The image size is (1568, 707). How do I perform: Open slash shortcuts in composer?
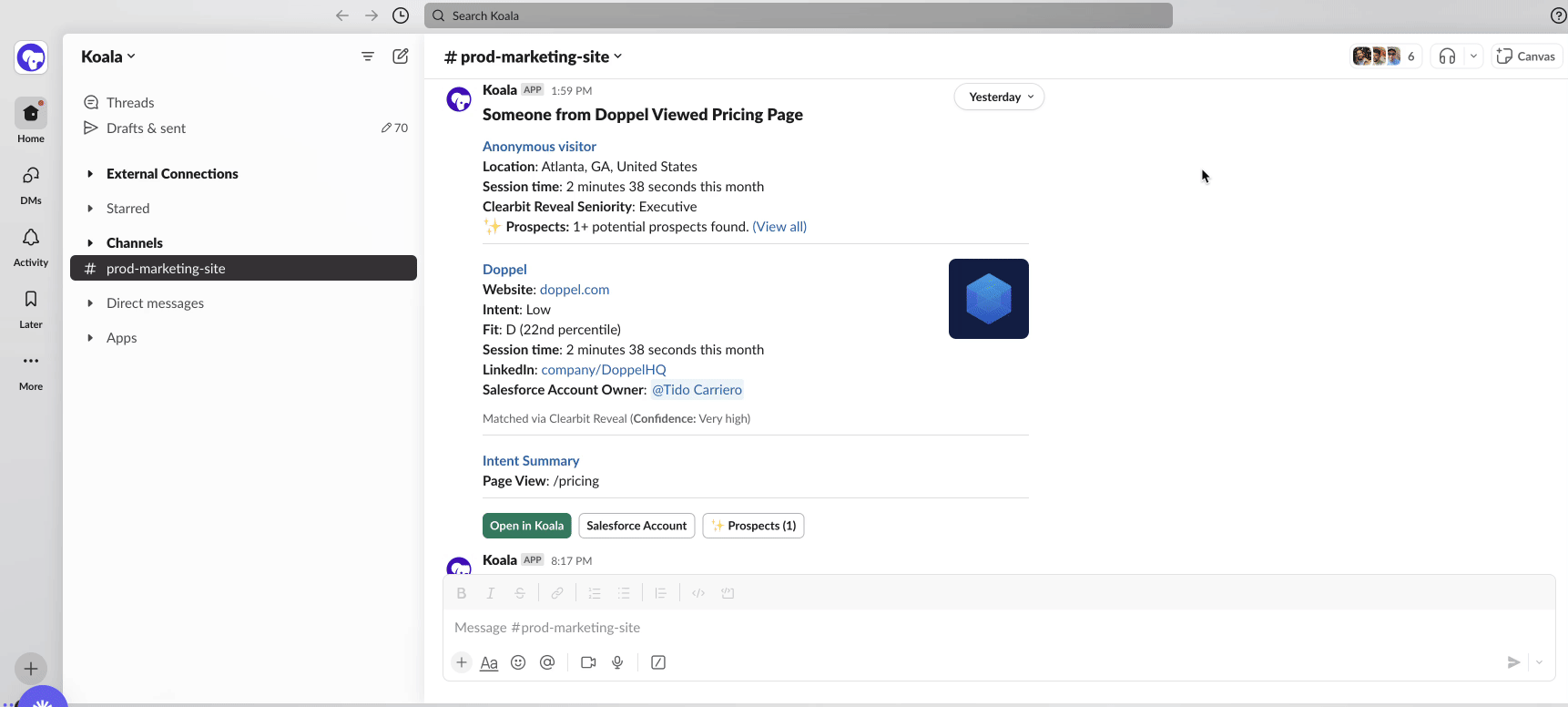click(x=658, y=662)
